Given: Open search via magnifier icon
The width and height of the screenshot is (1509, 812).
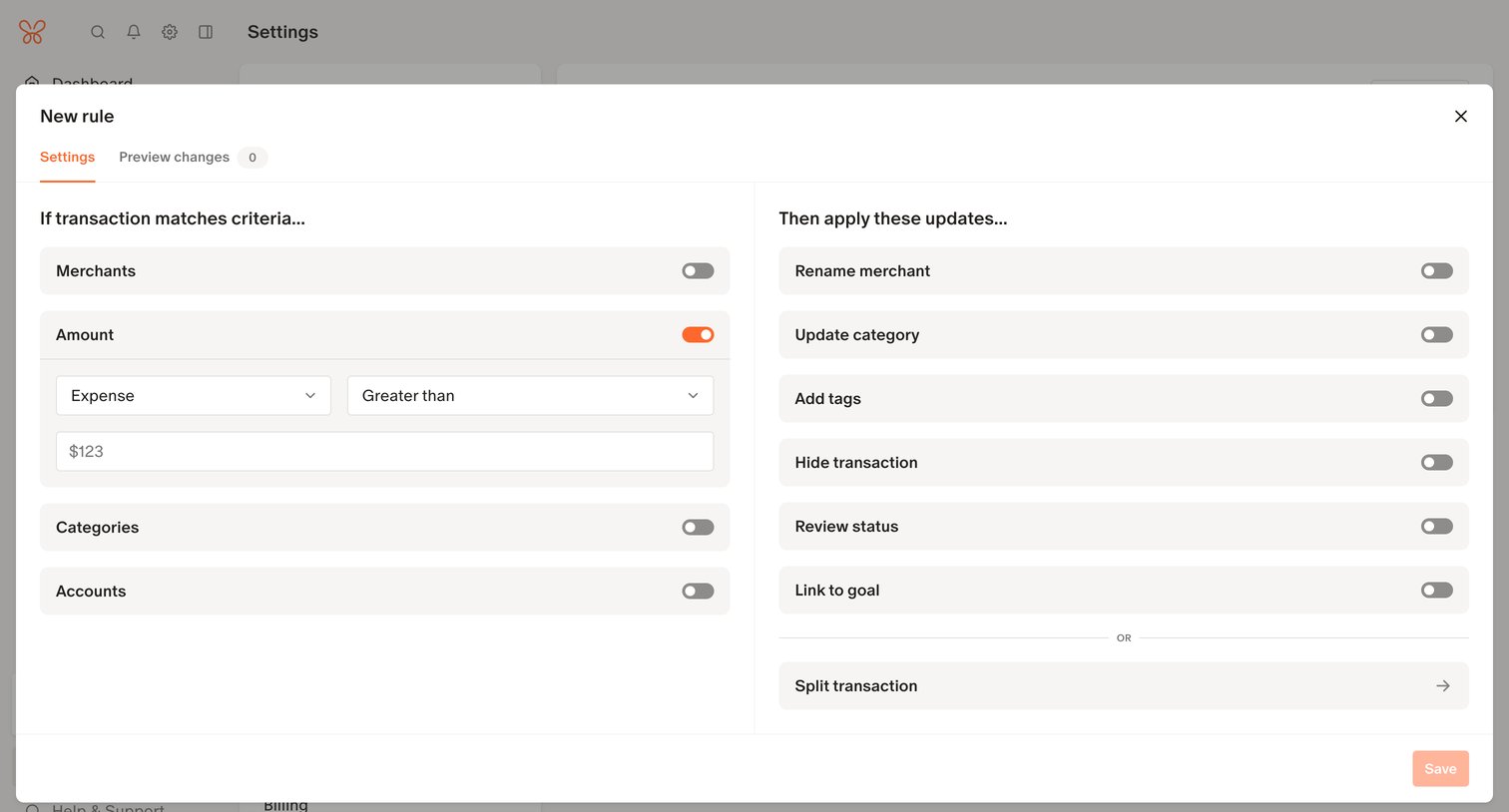Looking at the screenshot, I should (x=98, y=32).
